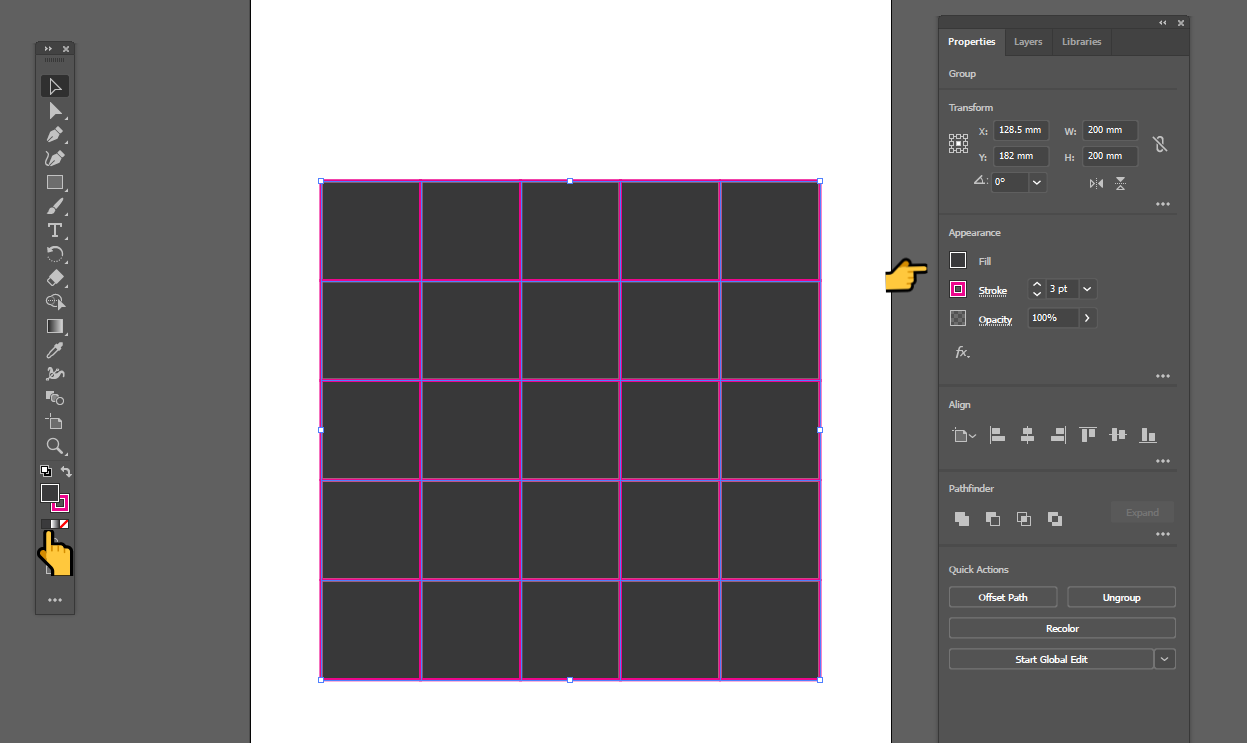Apply Pathfinder Intersect mode
Screen dimensions: 1247x743
(1023, 518)
